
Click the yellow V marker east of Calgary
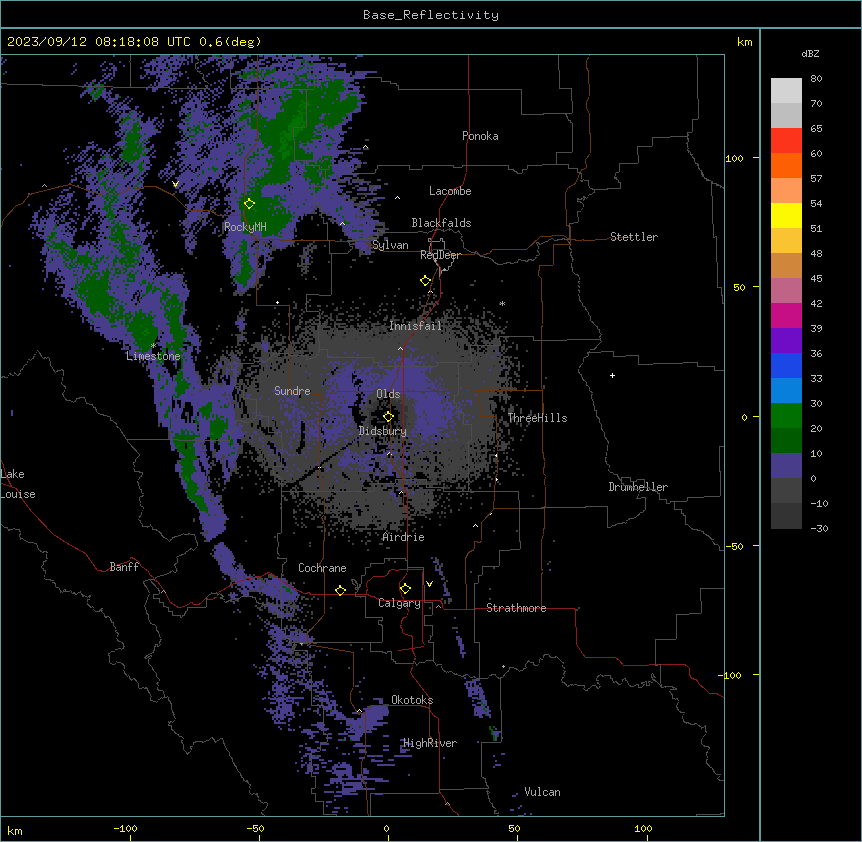click(x=429, y=584)
